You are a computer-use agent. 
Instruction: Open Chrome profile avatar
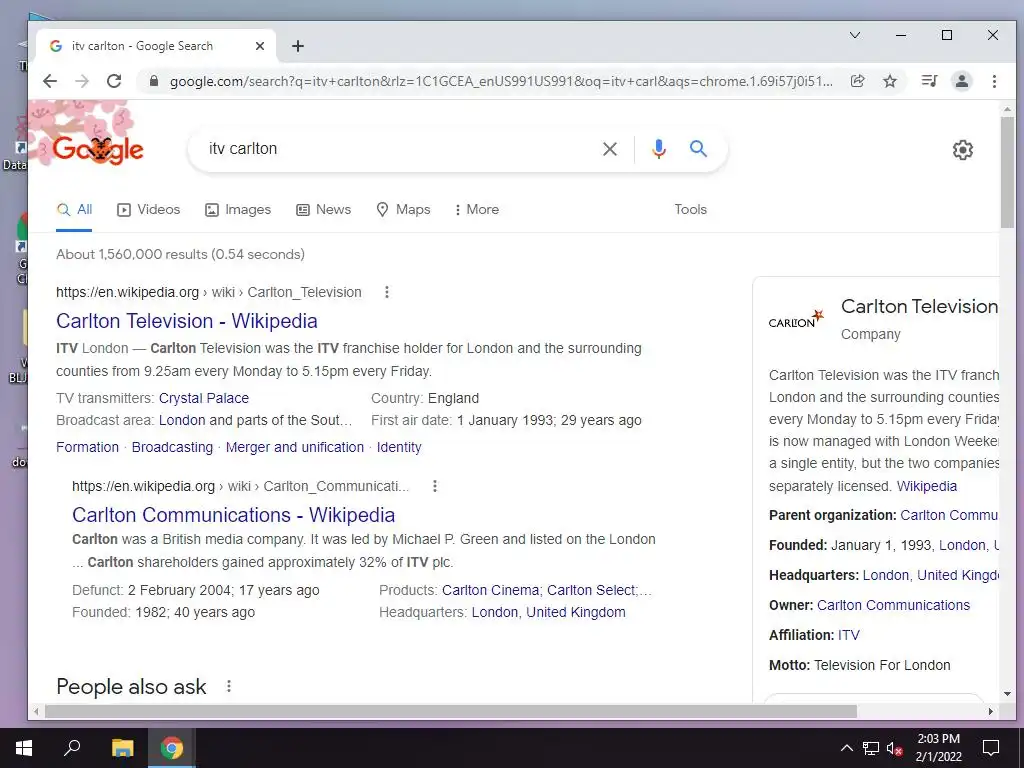click(961, 81)
